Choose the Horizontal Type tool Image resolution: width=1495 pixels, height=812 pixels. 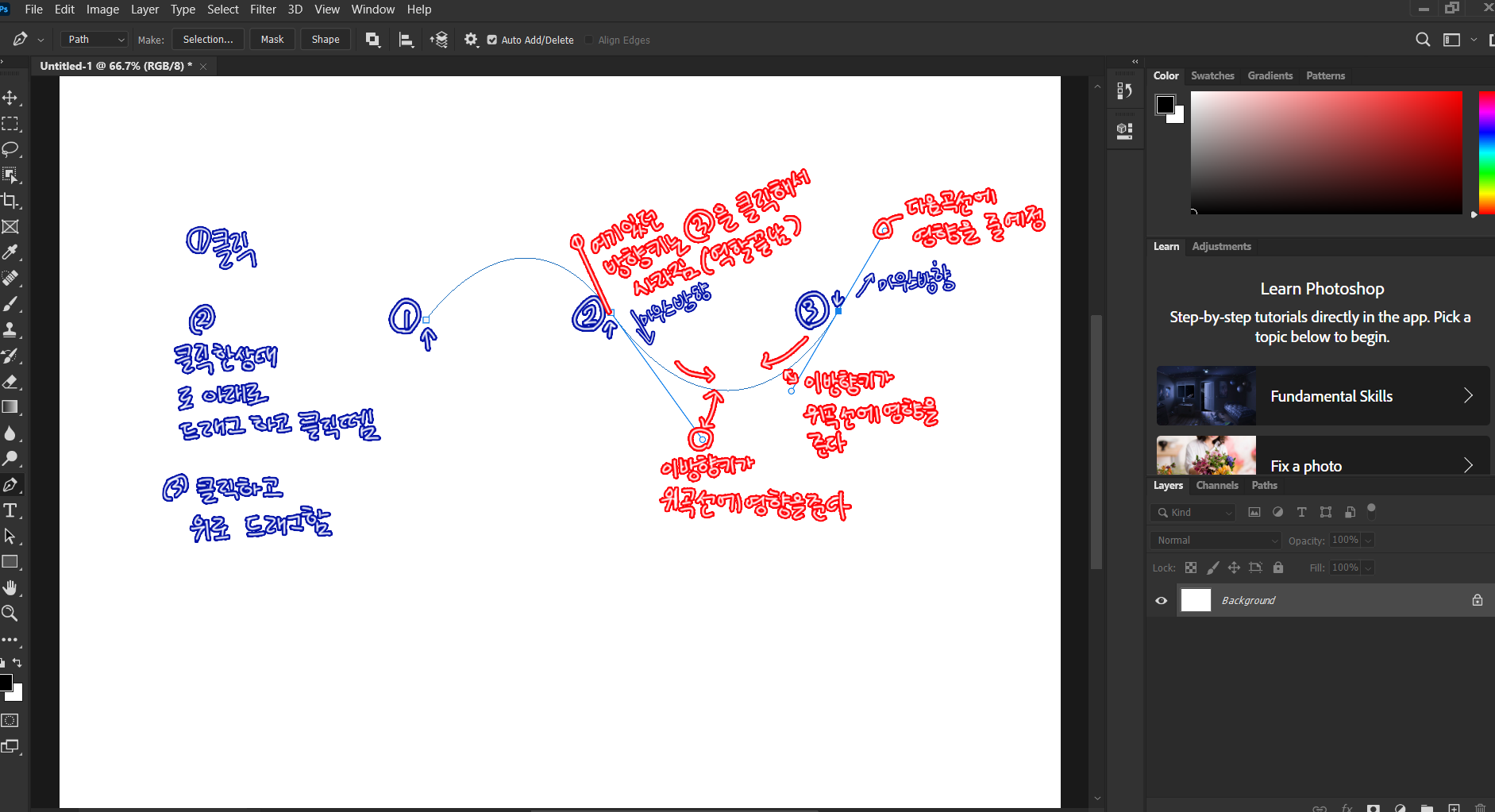(10, 510)
